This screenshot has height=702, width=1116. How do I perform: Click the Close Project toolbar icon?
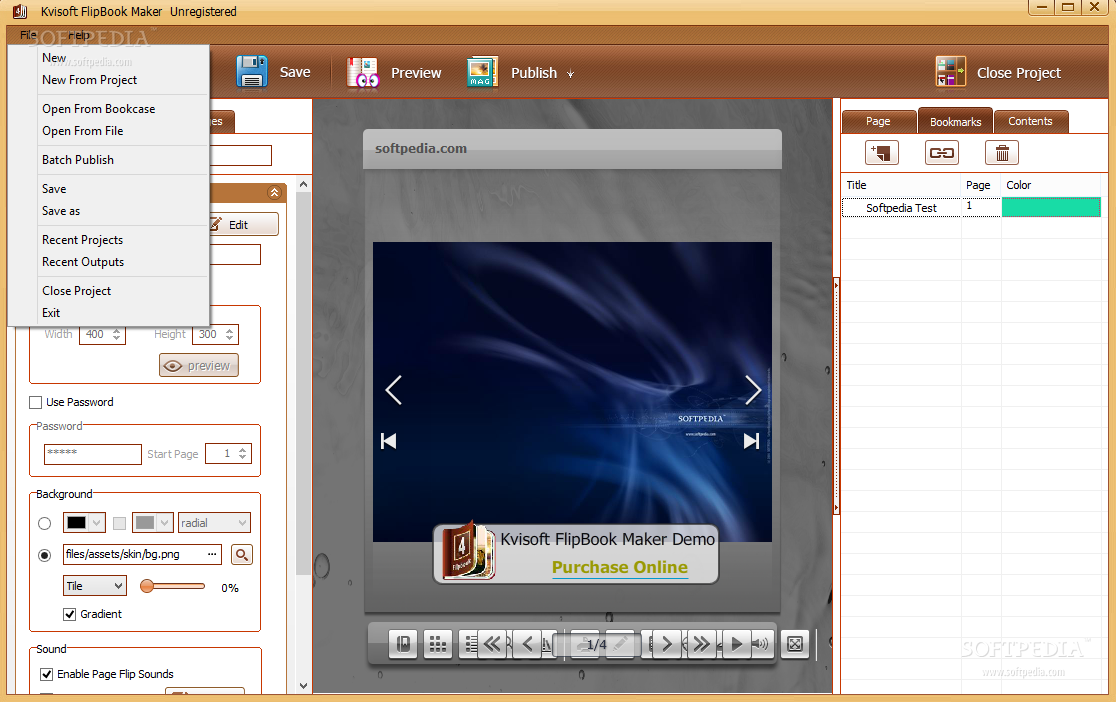tap(950, 72)
